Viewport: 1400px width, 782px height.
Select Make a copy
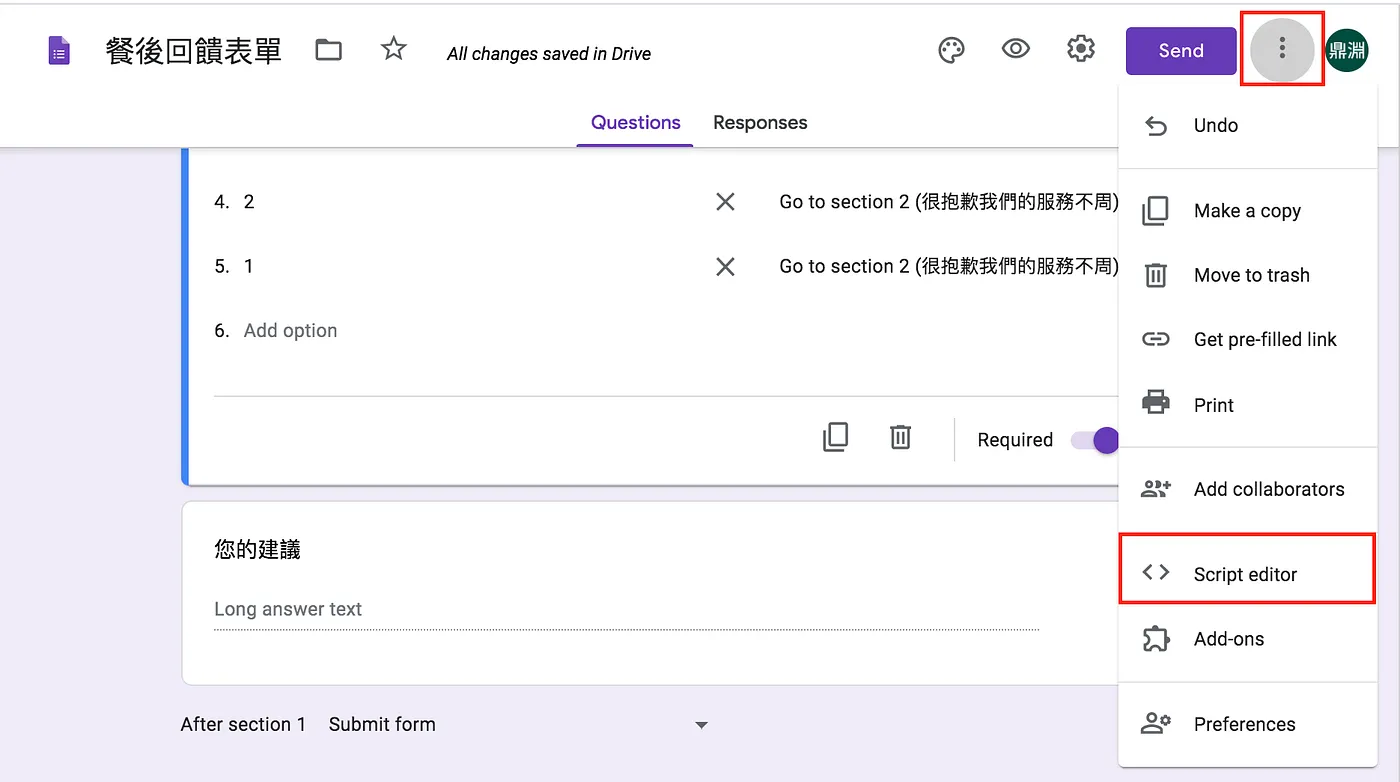coord(1247,211)
